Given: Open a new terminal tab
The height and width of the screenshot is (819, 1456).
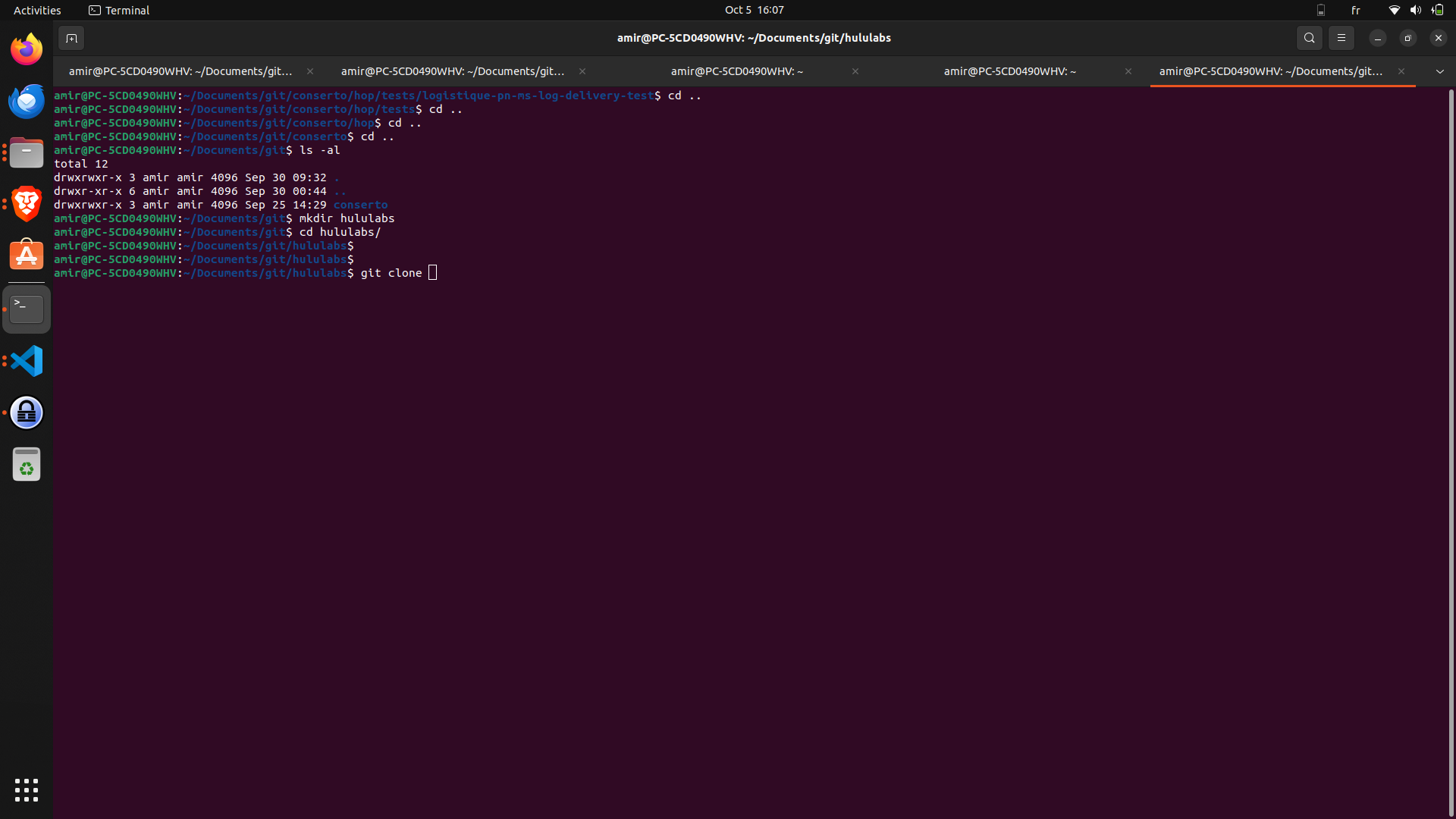Looking at the screenshot, I should [71, 38].
